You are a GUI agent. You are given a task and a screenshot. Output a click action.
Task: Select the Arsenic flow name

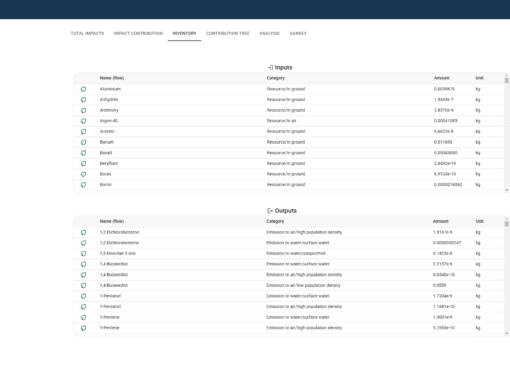coord(107,132)
